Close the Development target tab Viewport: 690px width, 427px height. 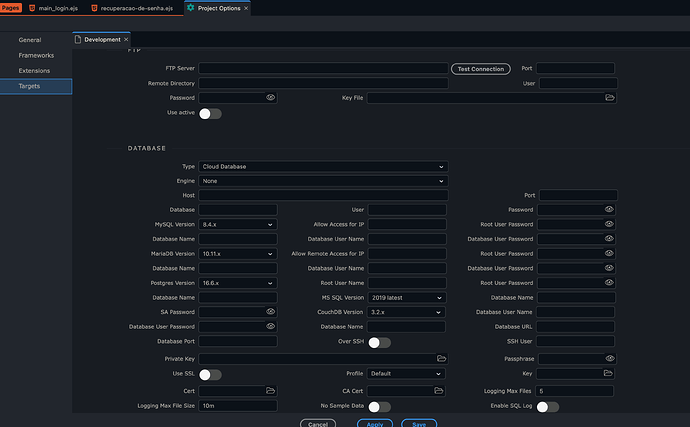[x=126, y=40]
